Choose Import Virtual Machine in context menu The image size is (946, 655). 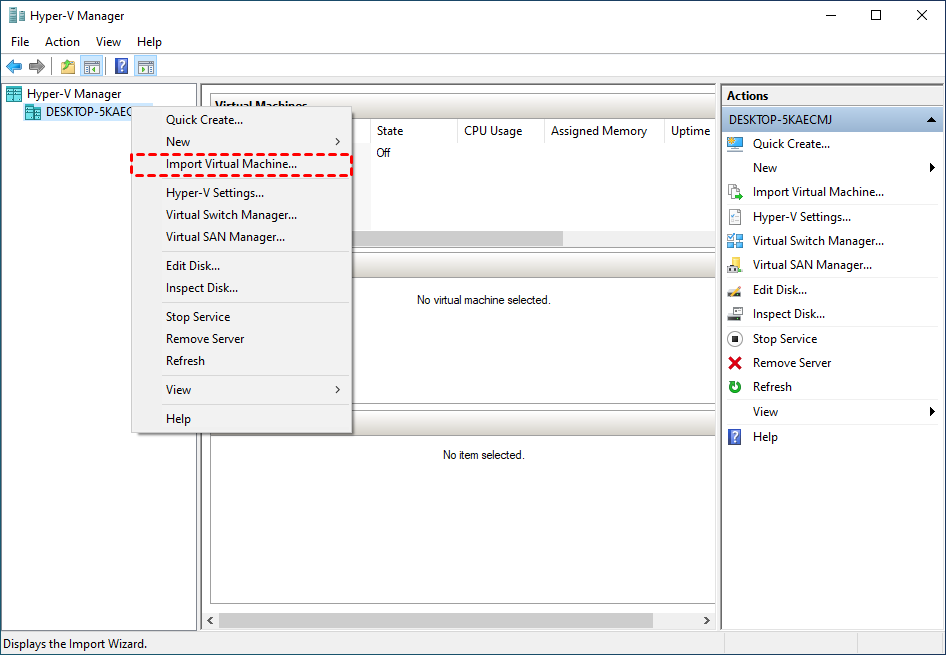point(241,164)
